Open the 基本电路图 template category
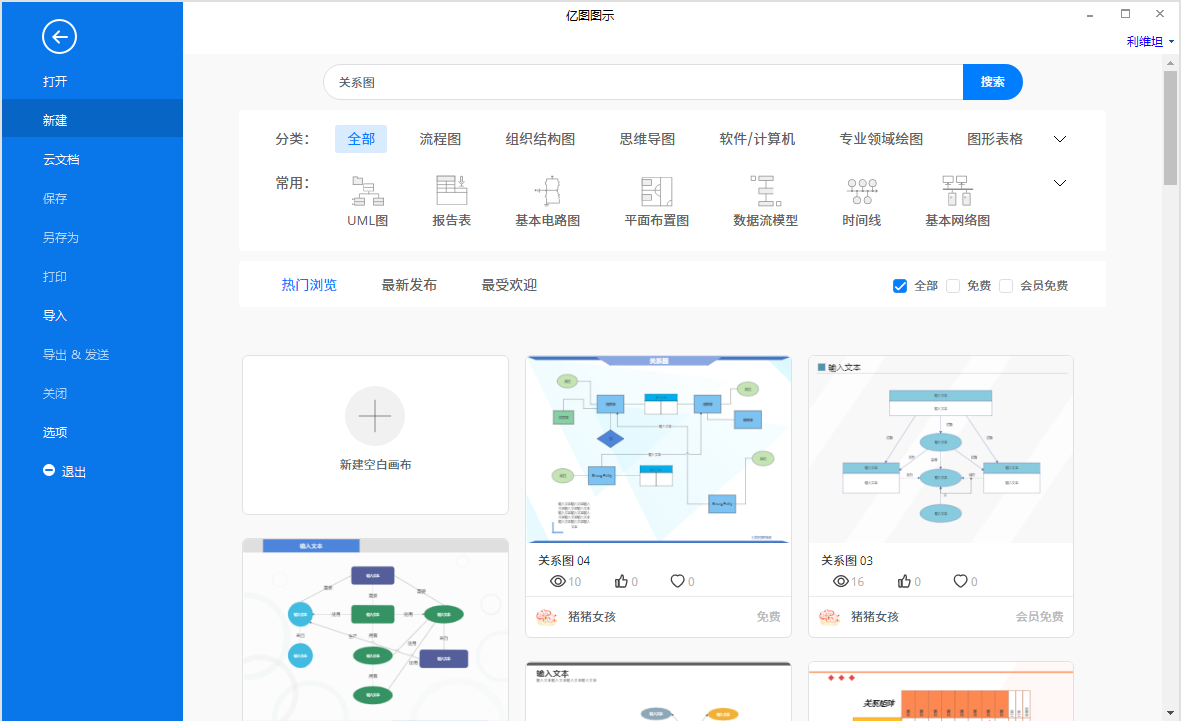Viewport: 1181px width, 721px height. [x=548, y=201]
